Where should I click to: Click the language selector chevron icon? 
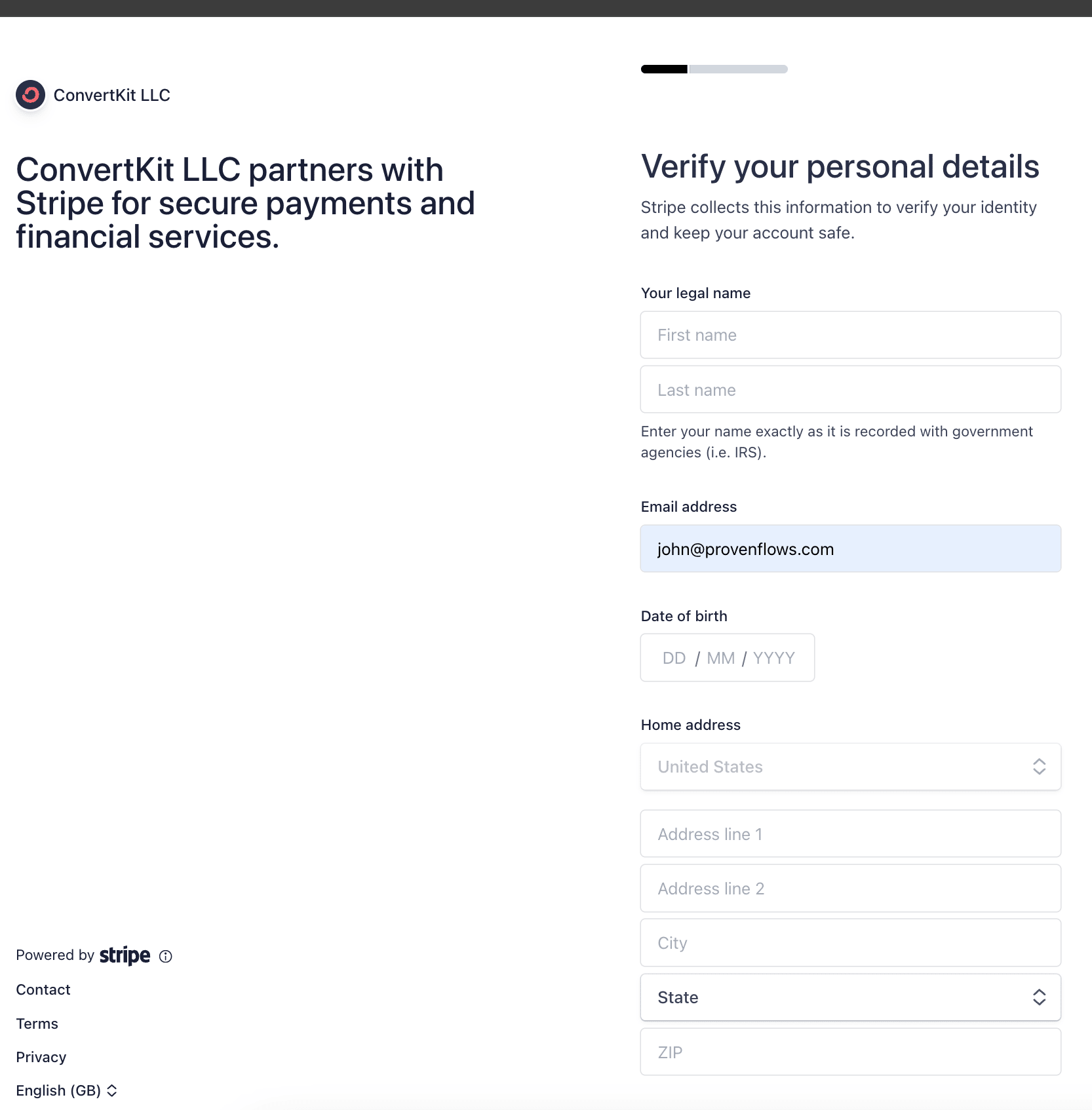click(x=112, y=1090)
